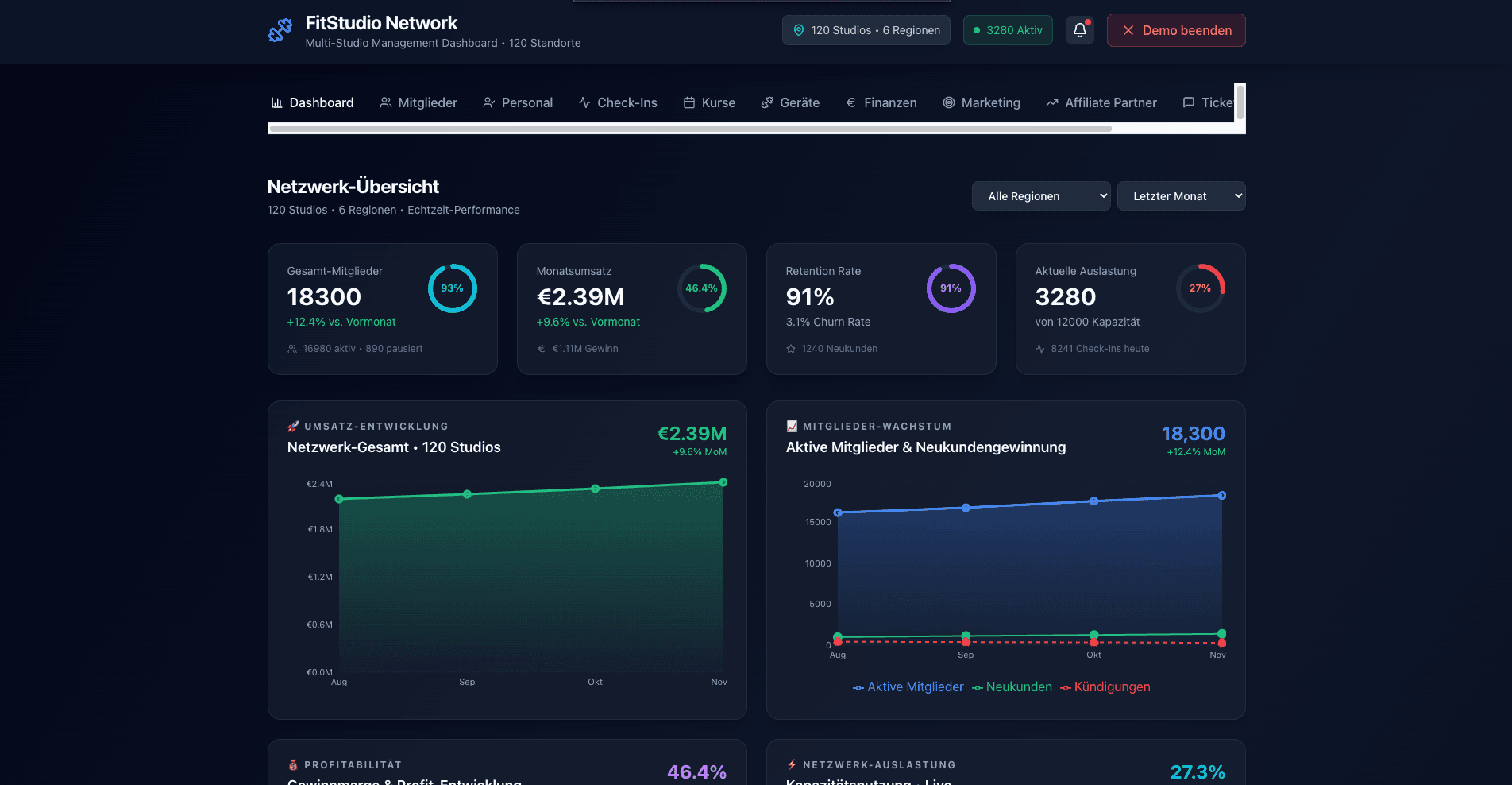Open the Alle Regionen dropdown

tap(1040, 195)
